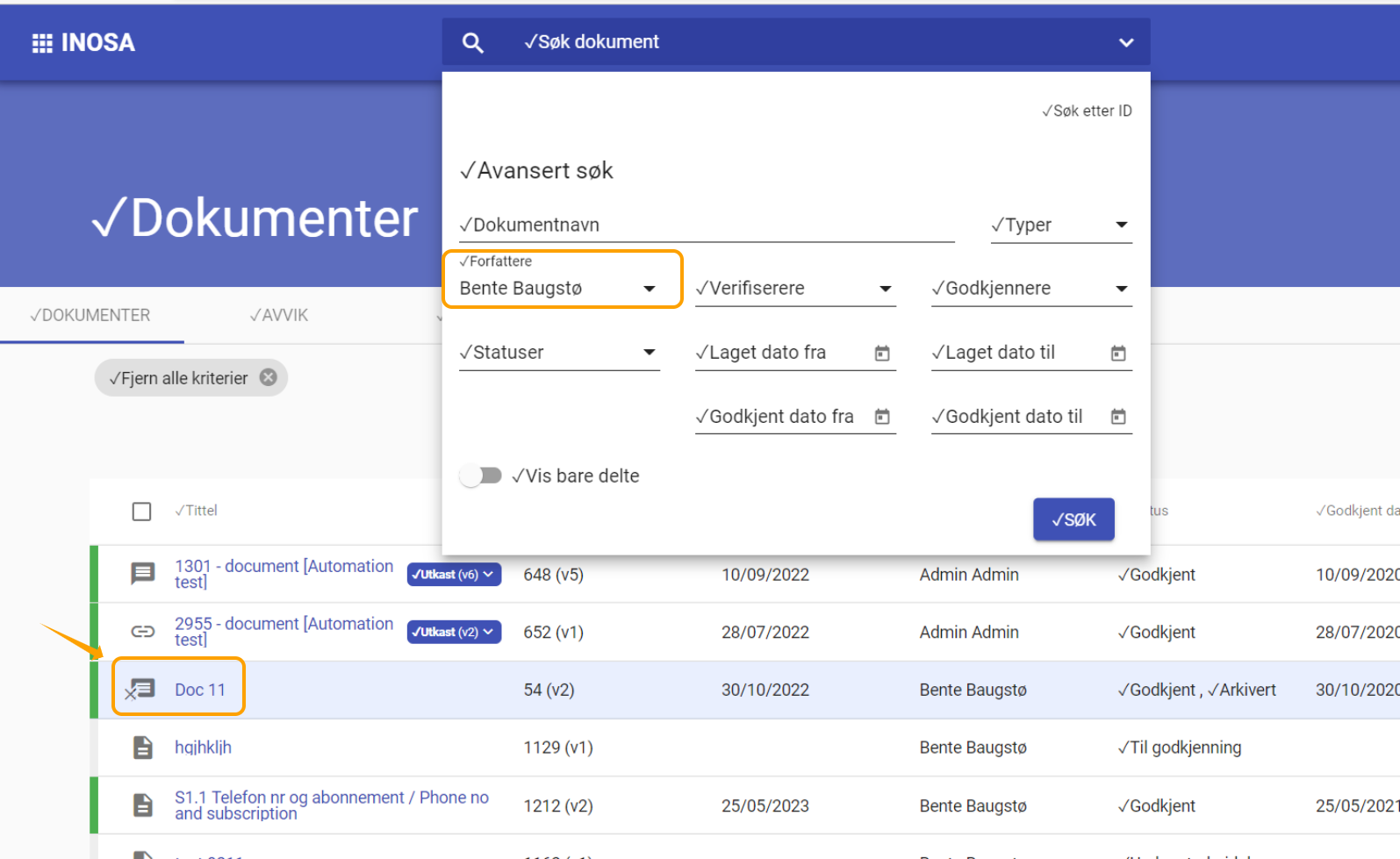
Task: Open S1.1 Telefon nr og abonnement link
Action: [x=332, y=805]
